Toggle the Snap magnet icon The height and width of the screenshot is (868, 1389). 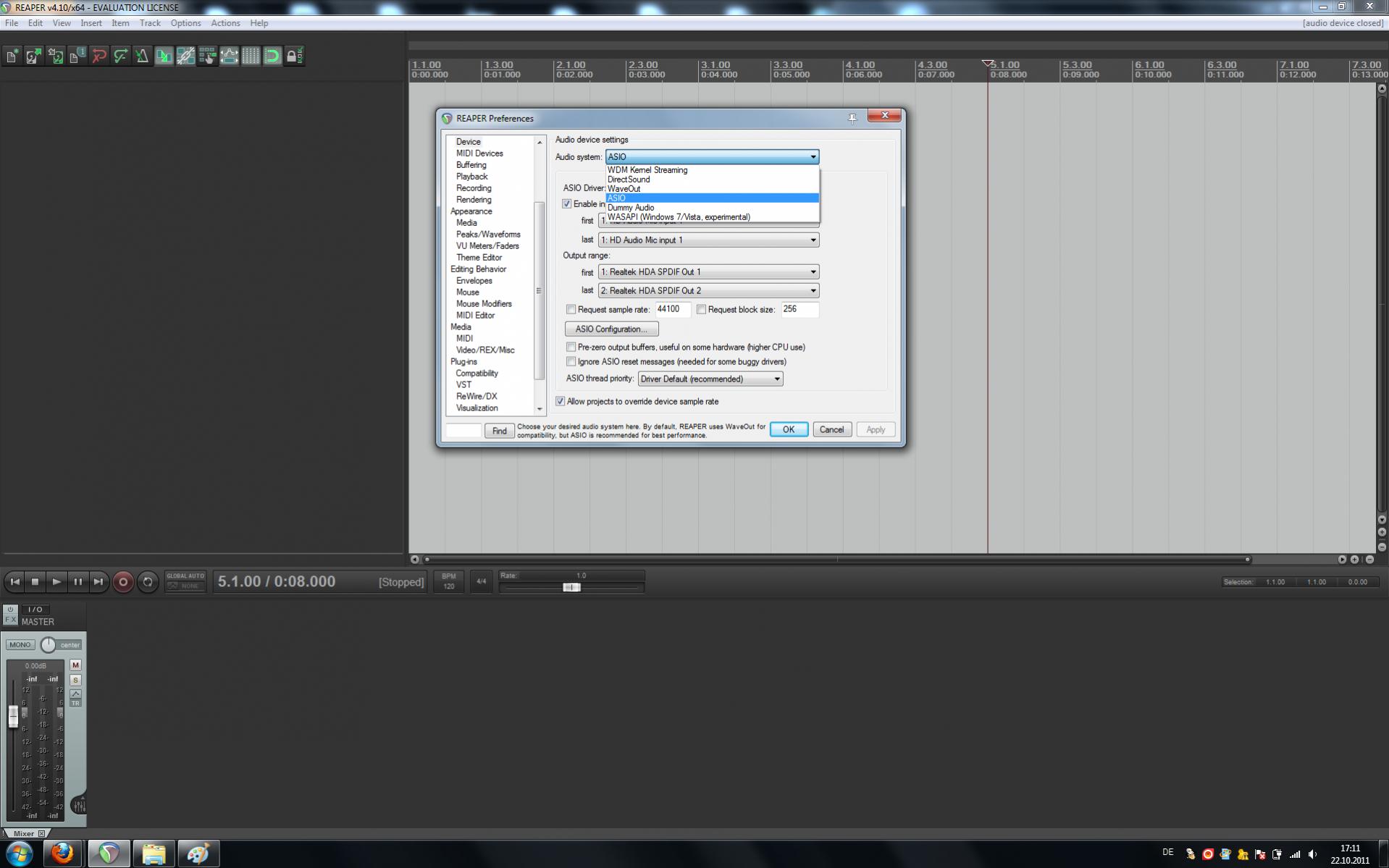(x=272, y=56)
